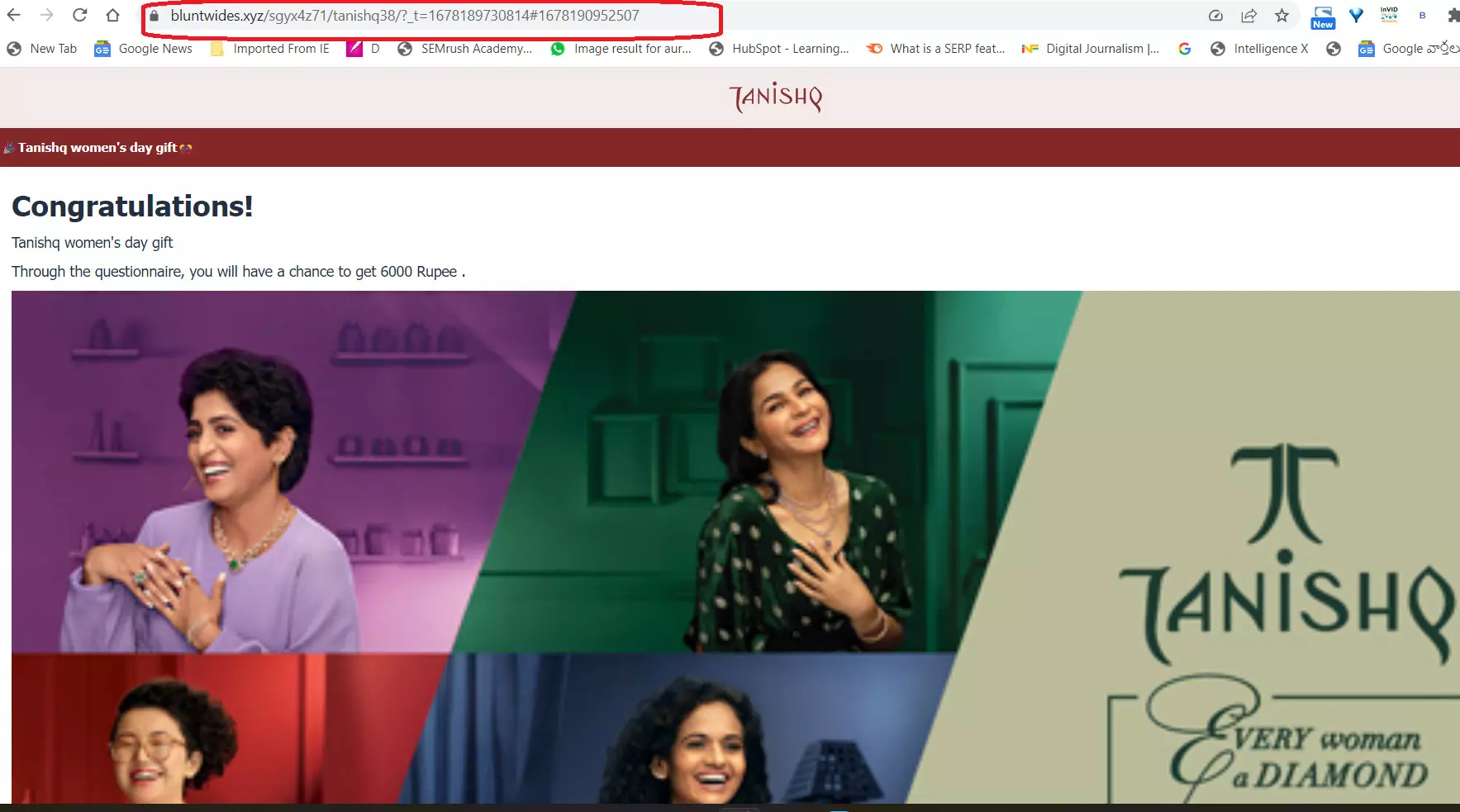Bookmark this page with the star icon
Image resolution: width=1460 pixels, height=812 pixels.
coord(1282,16)
